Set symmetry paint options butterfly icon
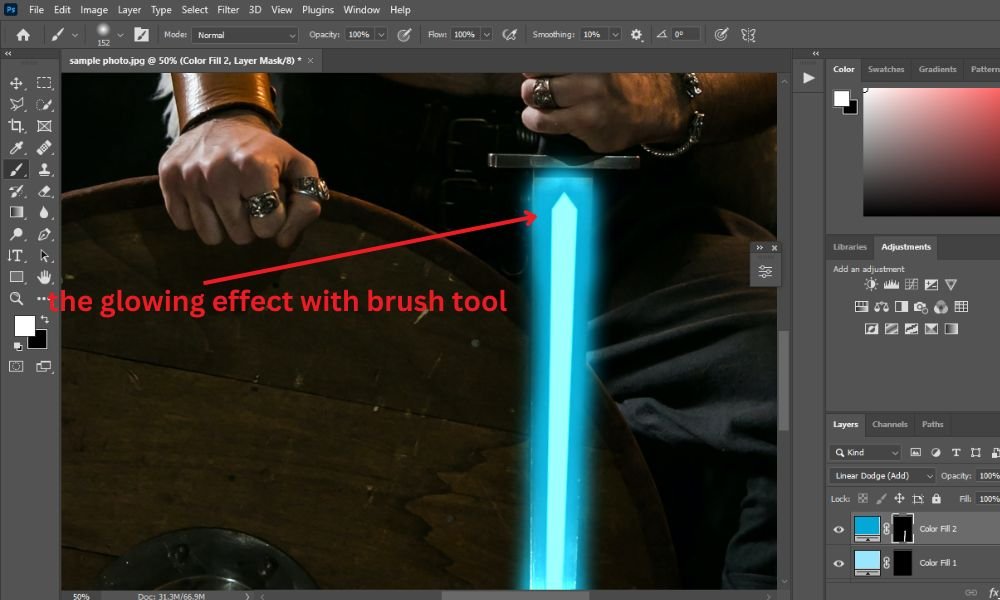This screenshot has width=1000, height=600. coord(749,35)
